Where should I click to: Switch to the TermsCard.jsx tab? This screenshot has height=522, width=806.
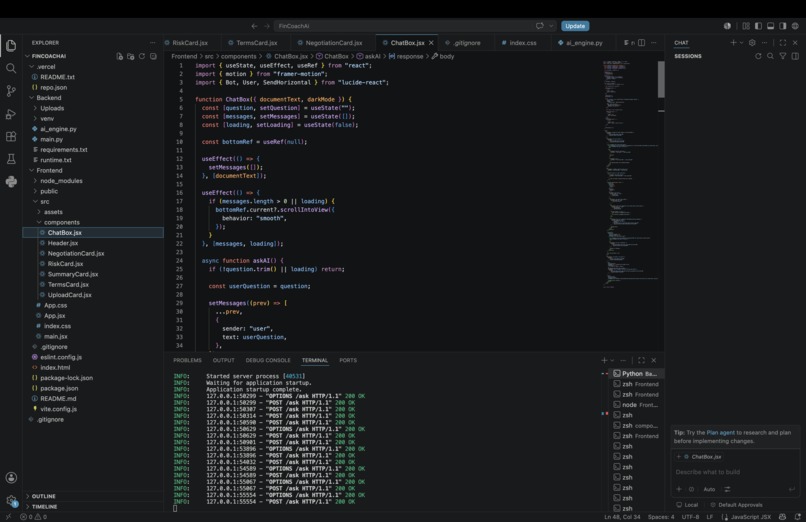pos(257,43)
